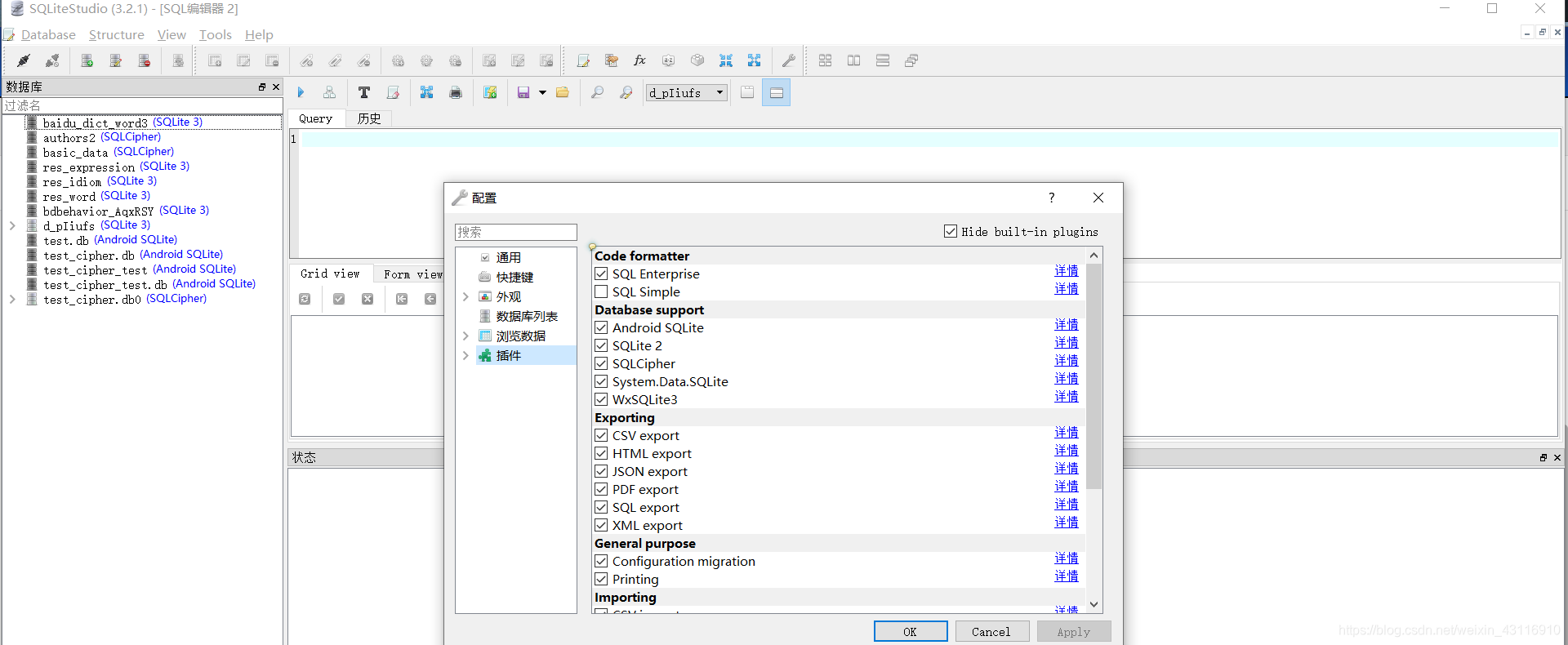1568x645 pixels.
Task: Toggle Hide built-in plugins checkbox
Action: pyautogui.click(x=951, y=231)
